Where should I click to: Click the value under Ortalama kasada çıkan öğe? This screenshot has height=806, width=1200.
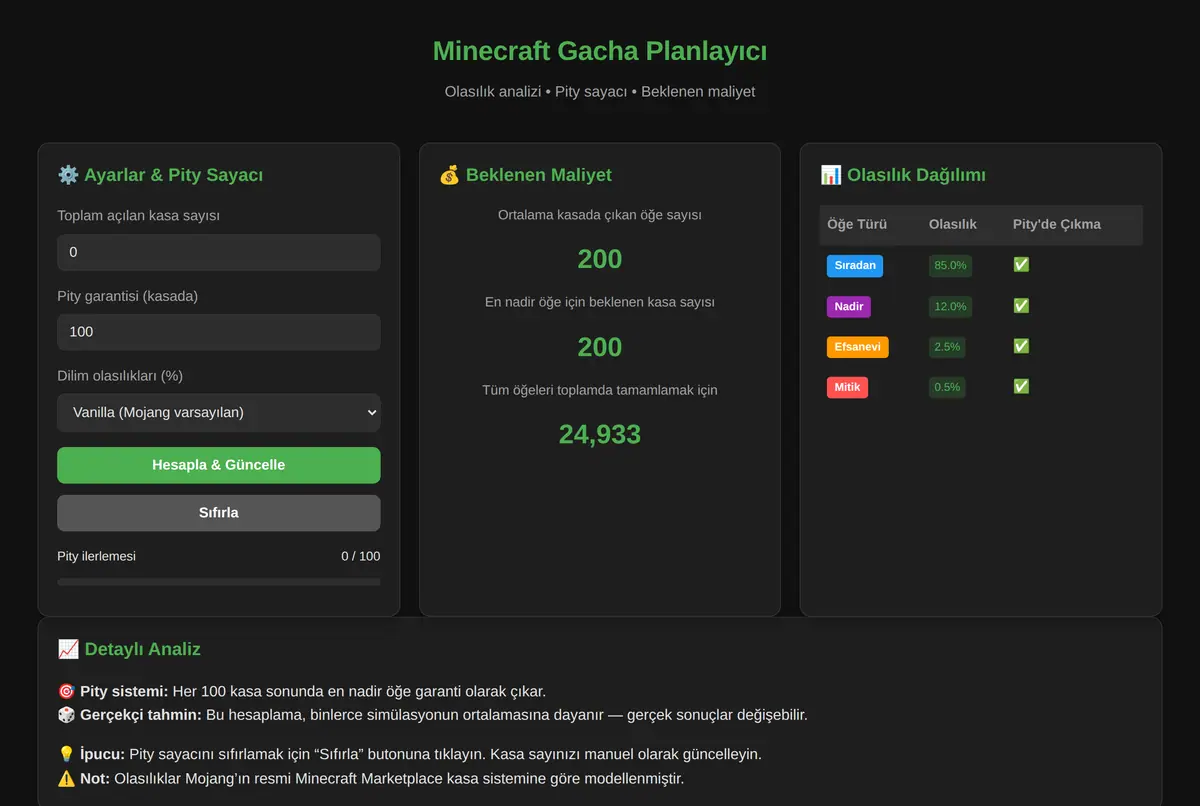600,259
